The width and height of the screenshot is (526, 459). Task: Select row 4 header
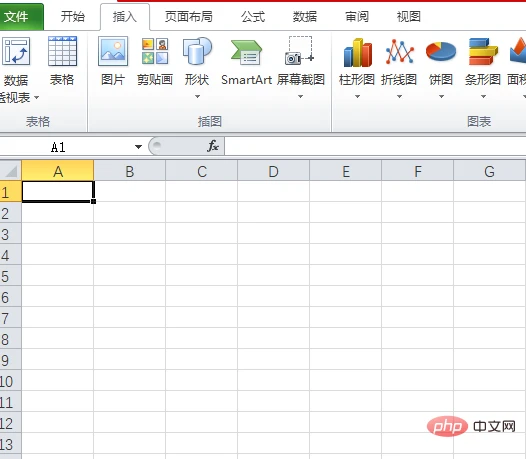pyautogui.click(x=10, y=255)
